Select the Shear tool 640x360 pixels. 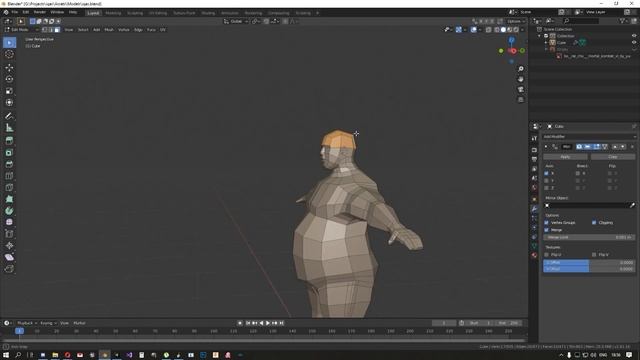(9, 257)
